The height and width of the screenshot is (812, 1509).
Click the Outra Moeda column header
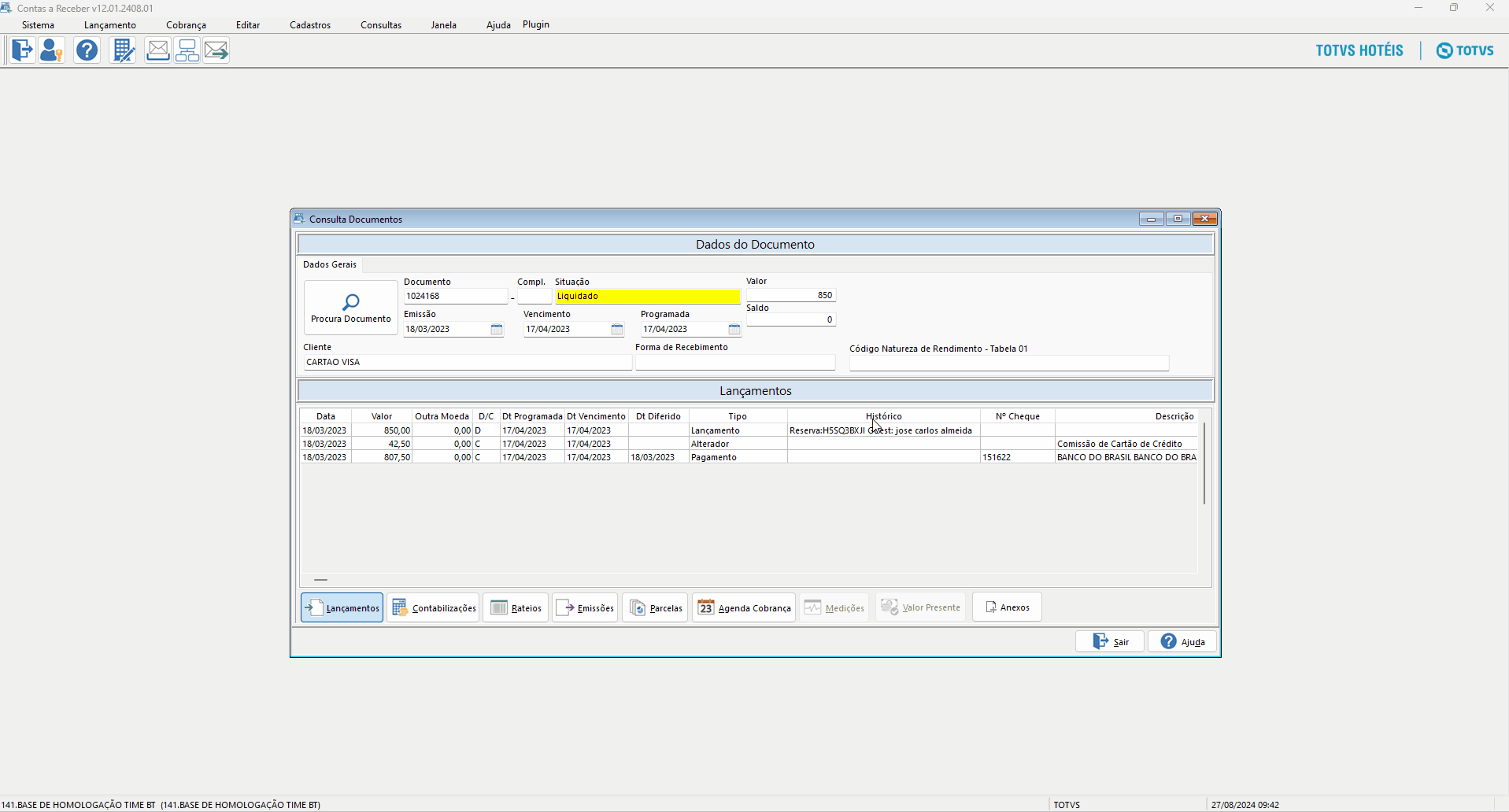442,416
